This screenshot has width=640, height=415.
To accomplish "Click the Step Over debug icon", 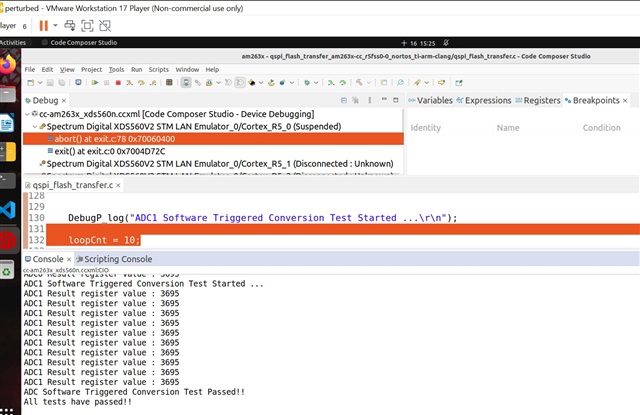I will tap(141, 82).
